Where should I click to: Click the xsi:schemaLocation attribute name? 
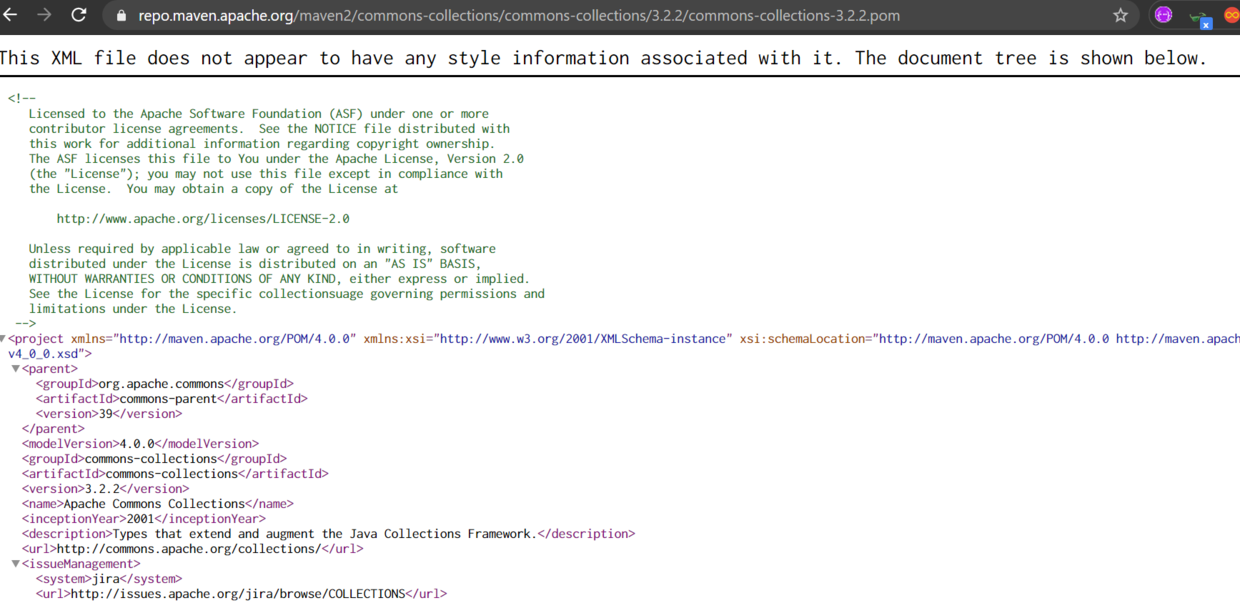[x=804, y=339]
